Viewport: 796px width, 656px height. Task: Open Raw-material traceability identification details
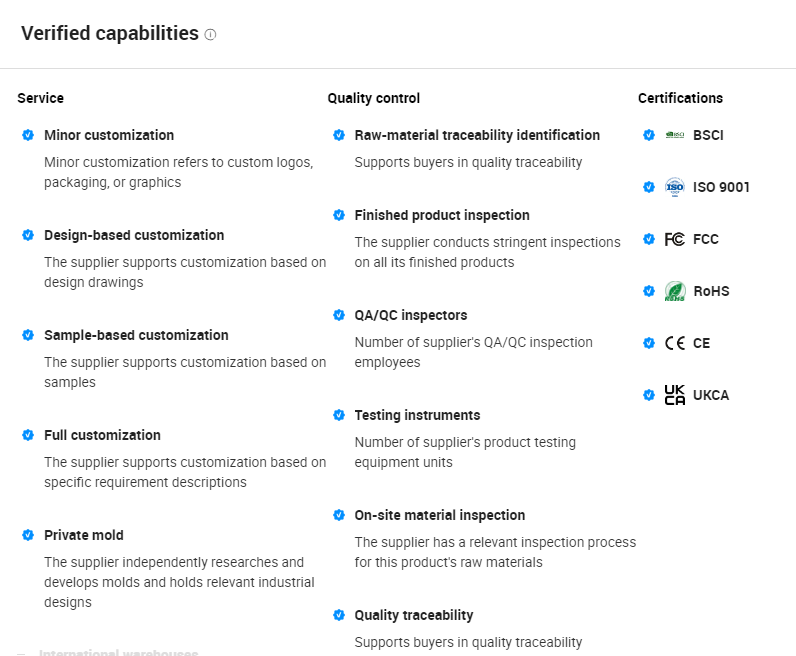click(x=477, y=135)
